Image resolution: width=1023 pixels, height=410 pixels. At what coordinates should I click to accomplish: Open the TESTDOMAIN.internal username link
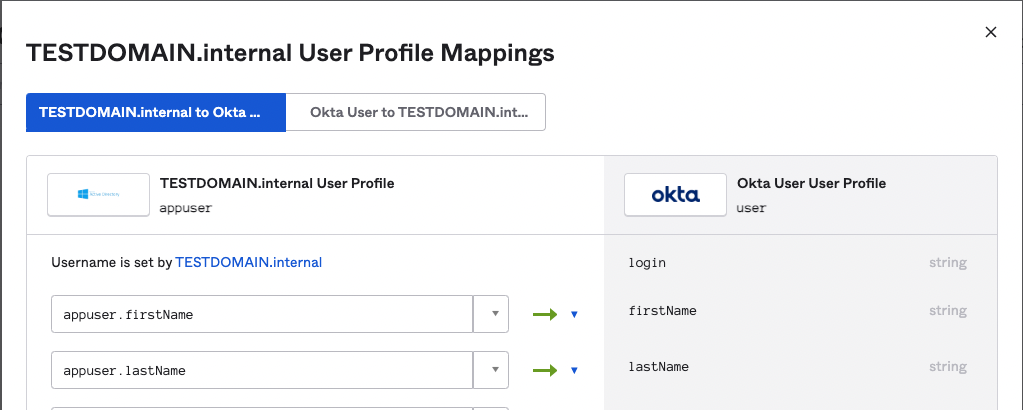click(x=248, y=263)
